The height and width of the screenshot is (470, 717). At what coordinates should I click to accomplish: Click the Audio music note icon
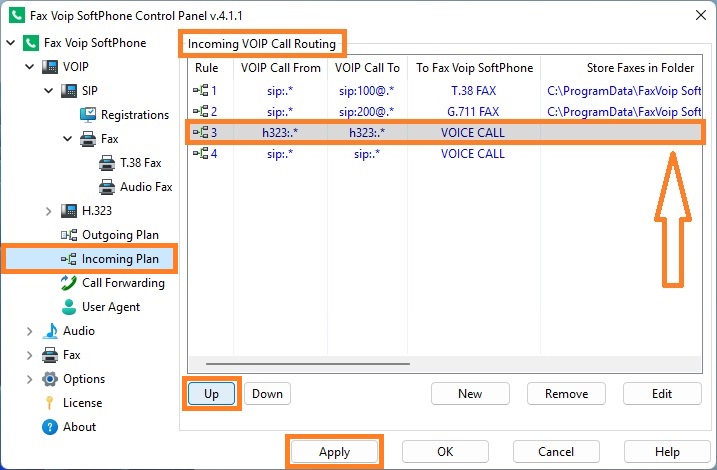tap(50, 331)
